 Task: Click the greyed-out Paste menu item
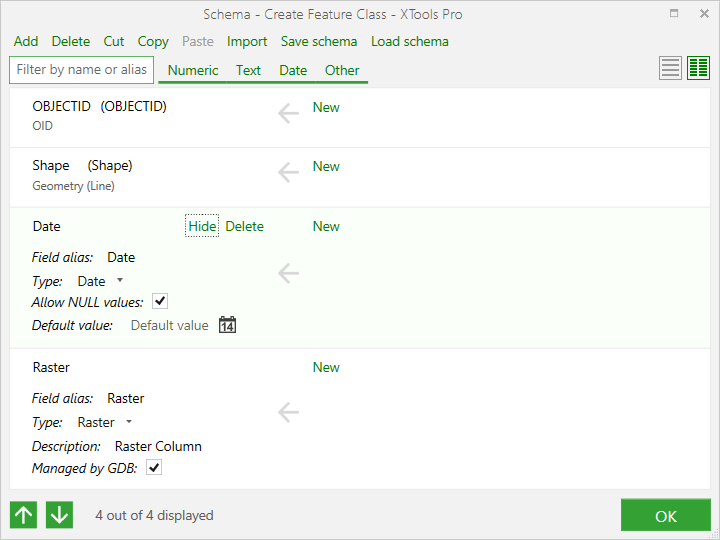pos(198,41)
